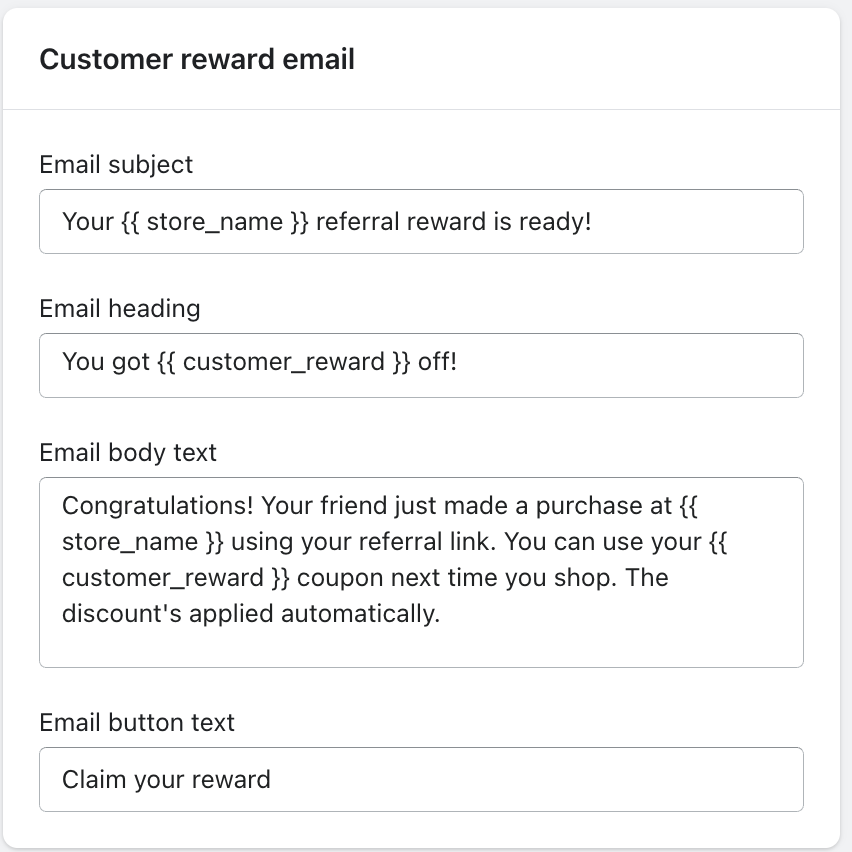Click the 'Email heading' label
The image size is (852, 852).
(120, 308)
